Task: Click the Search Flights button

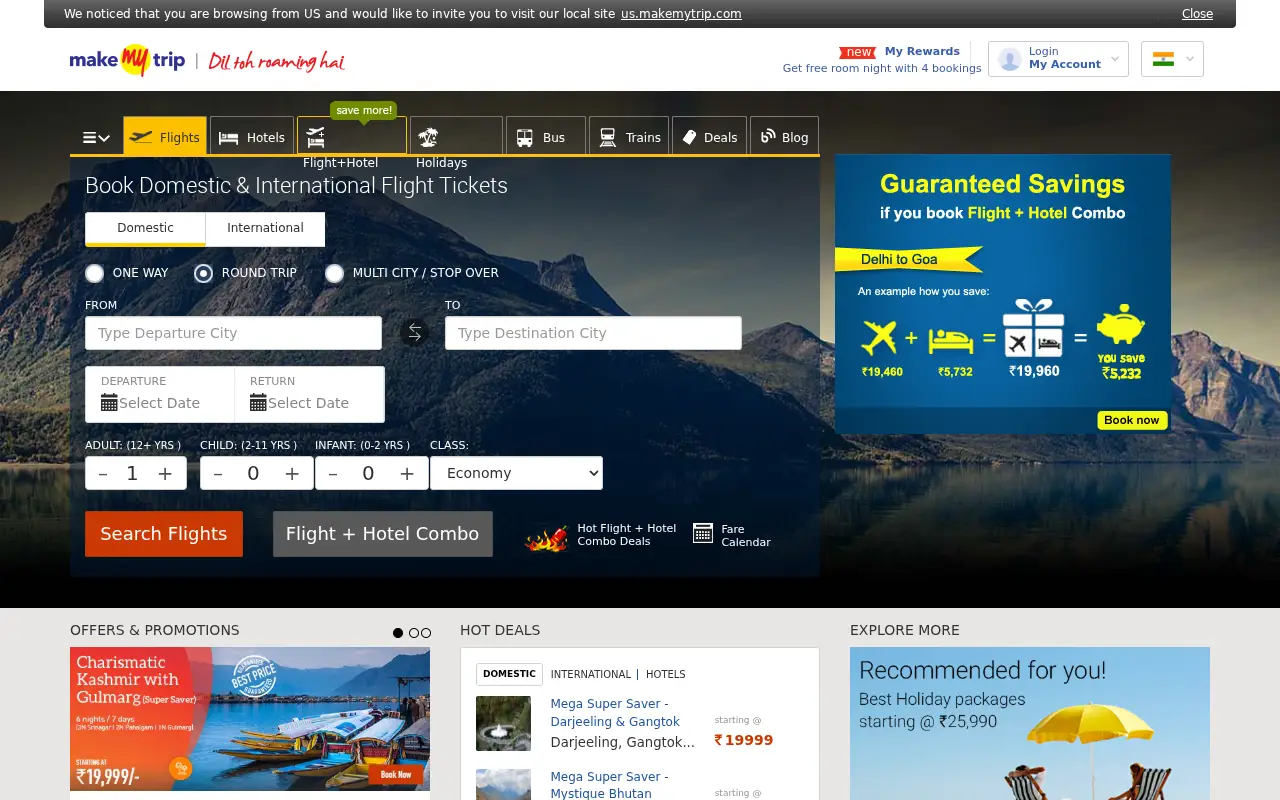Action: (164, 534)
